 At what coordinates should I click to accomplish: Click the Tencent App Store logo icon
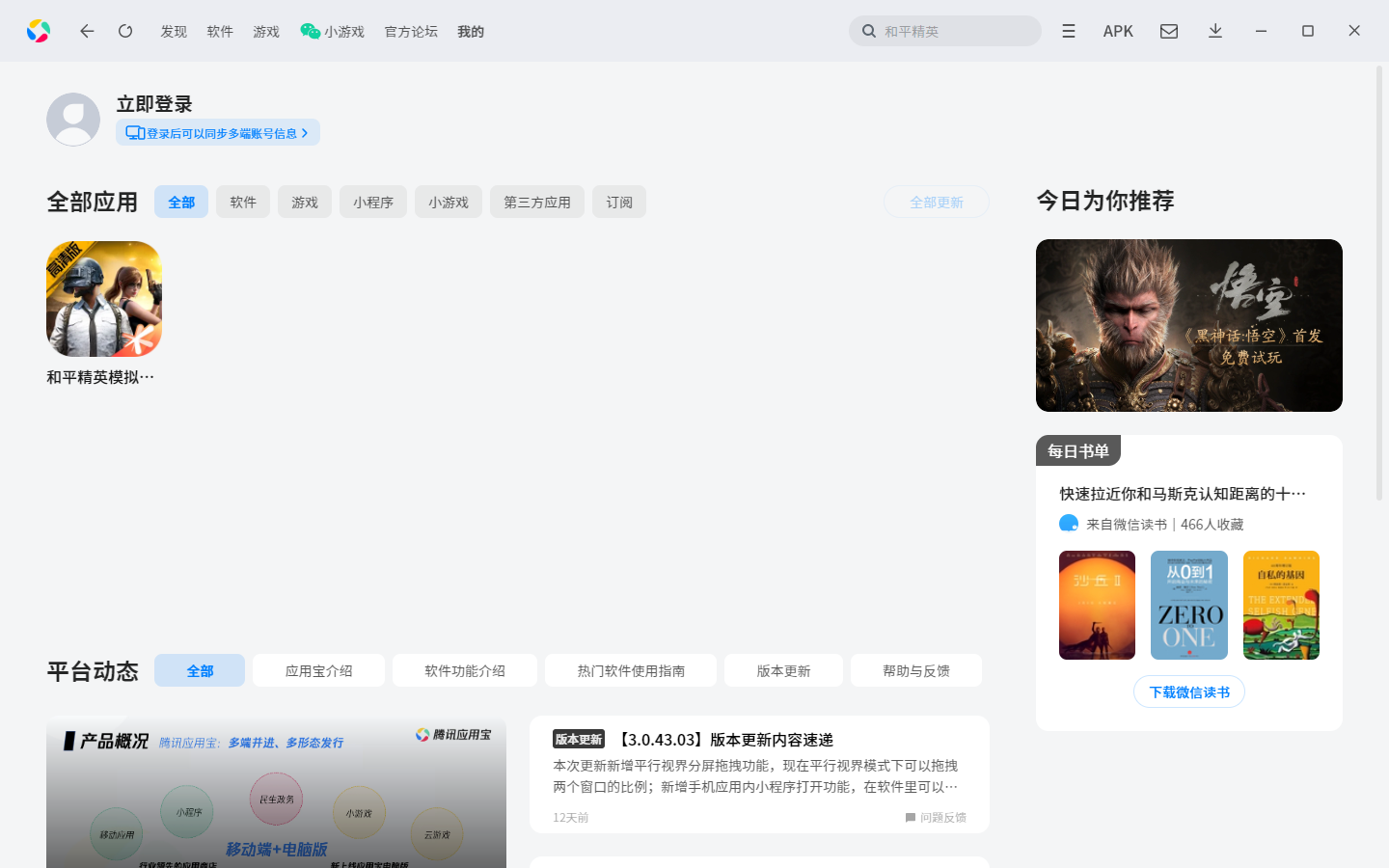pos(39,31)
